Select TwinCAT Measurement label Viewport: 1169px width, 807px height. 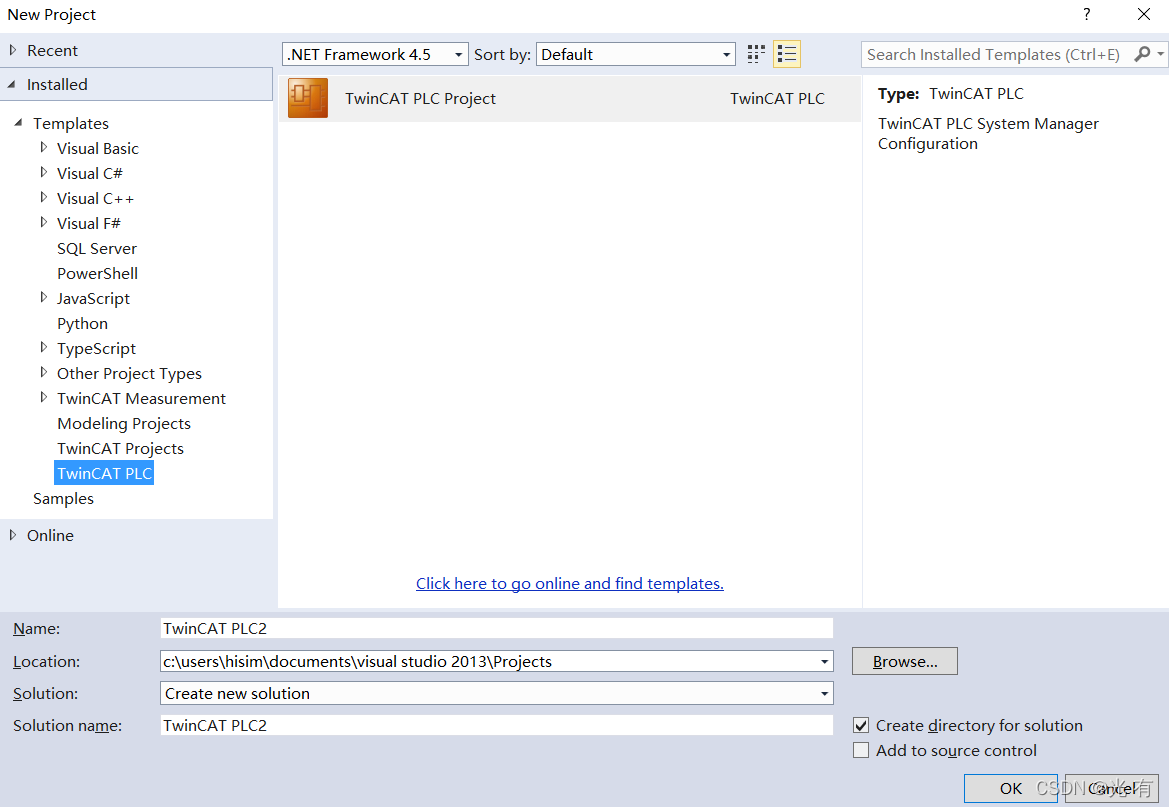(141, 398)
